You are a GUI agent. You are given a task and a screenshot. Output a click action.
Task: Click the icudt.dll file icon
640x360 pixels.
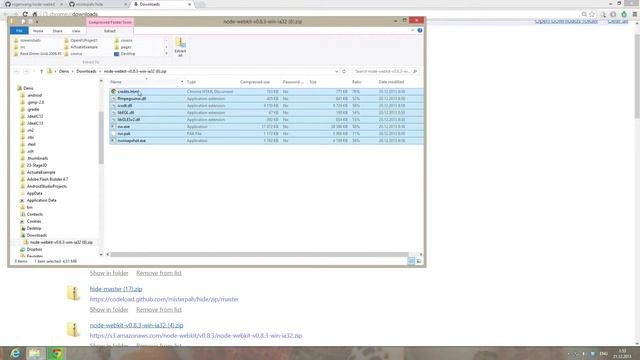coord(113,106)
